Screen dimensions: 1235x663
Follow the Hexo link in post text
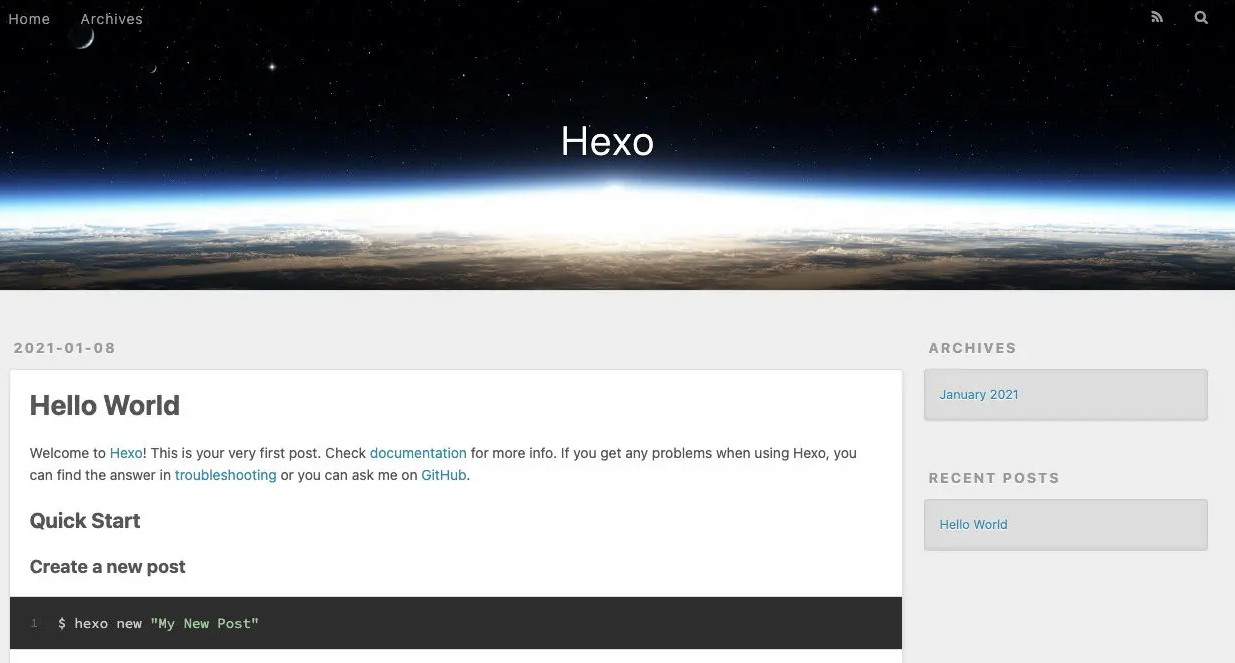(126, 453)
